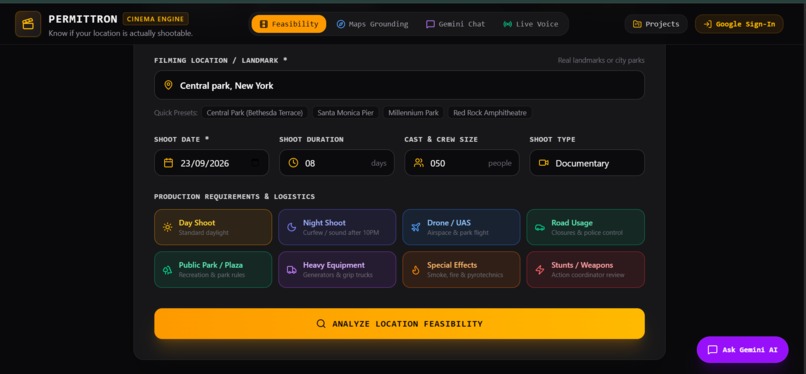Click the truck icon on Heavy Equipment
Image resolution: width=806 pixels, height=374 pixels.
pos(291,270)
